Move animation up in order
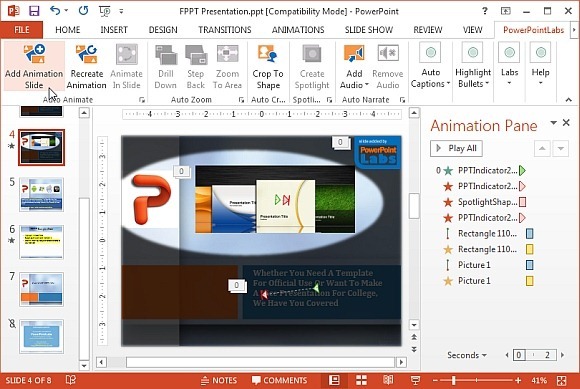Viewport: 580px width, 389px height. click(x=542, y=149)
